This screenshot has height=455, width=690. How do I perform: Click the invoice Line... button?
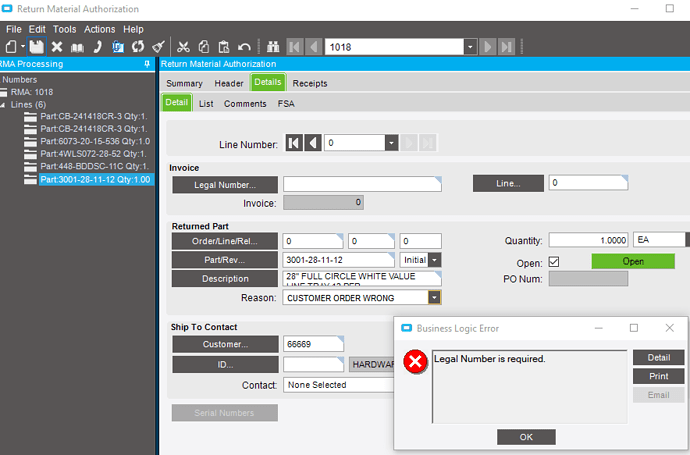[508, 183]
